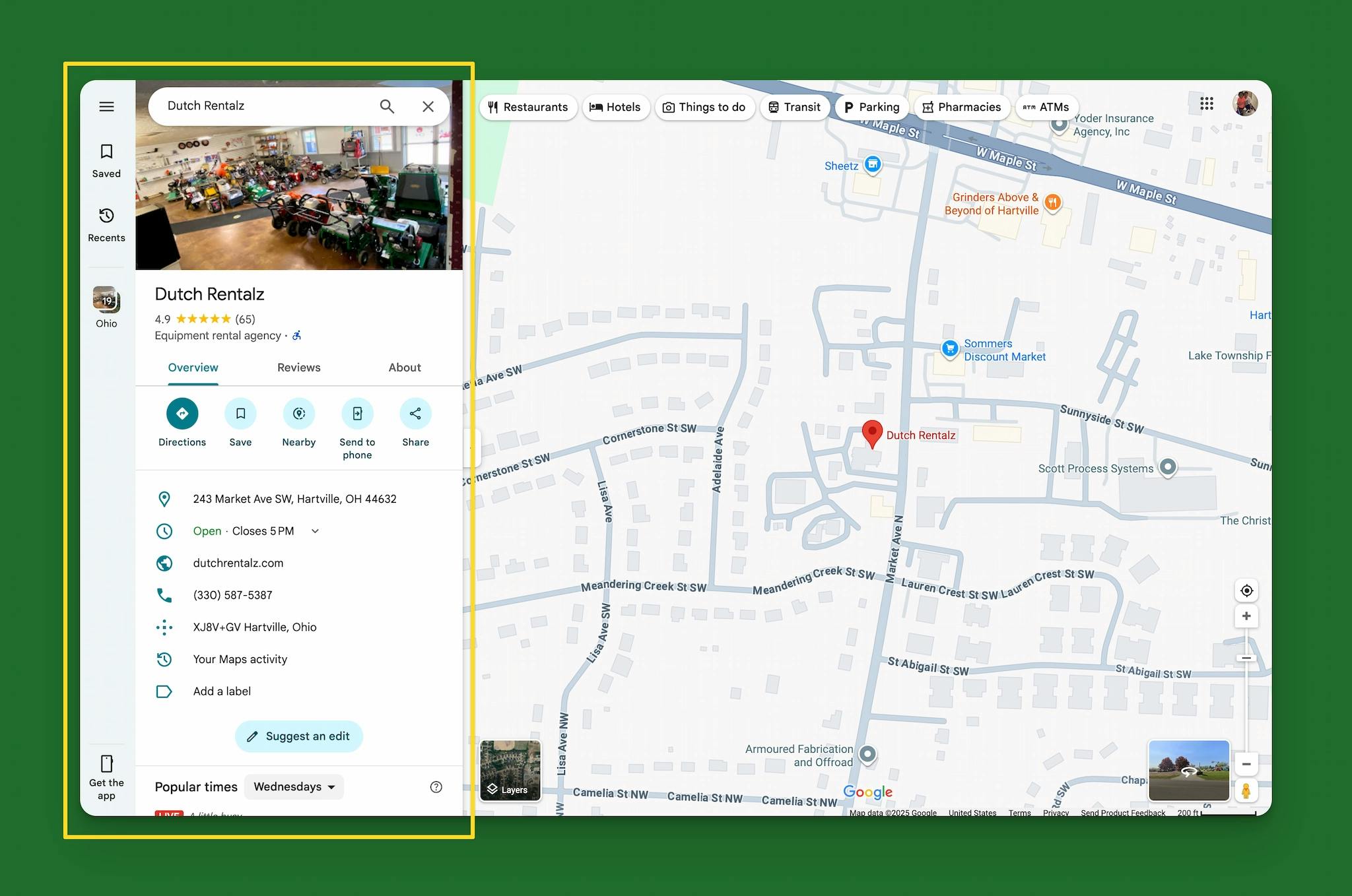Click Send Product Feedback link
1352x896 pixels.
pos(1123,813)
